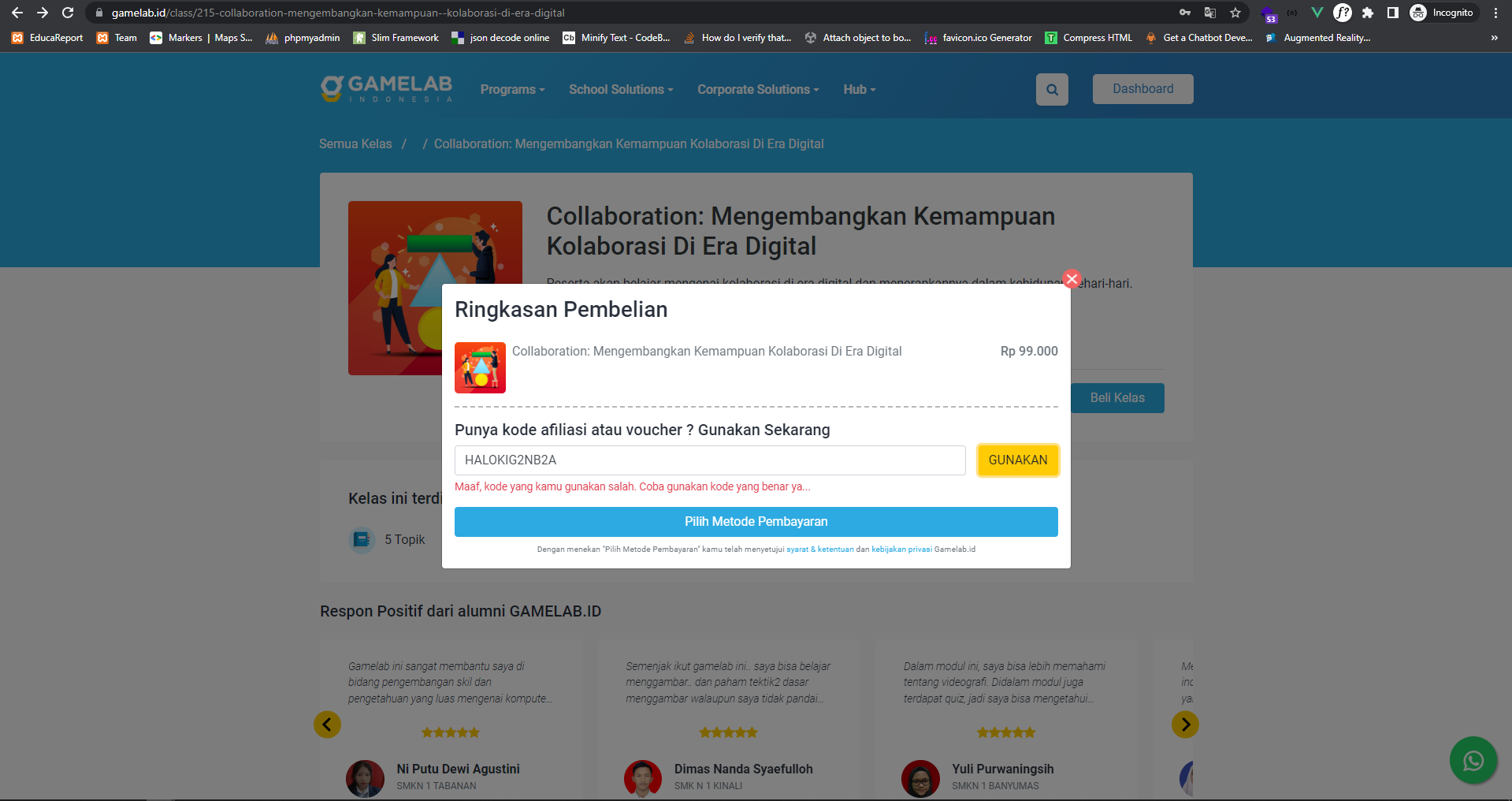Show previous testimonial with left arrow
The height and width of the screenshot is (801, 1512).
327,725
